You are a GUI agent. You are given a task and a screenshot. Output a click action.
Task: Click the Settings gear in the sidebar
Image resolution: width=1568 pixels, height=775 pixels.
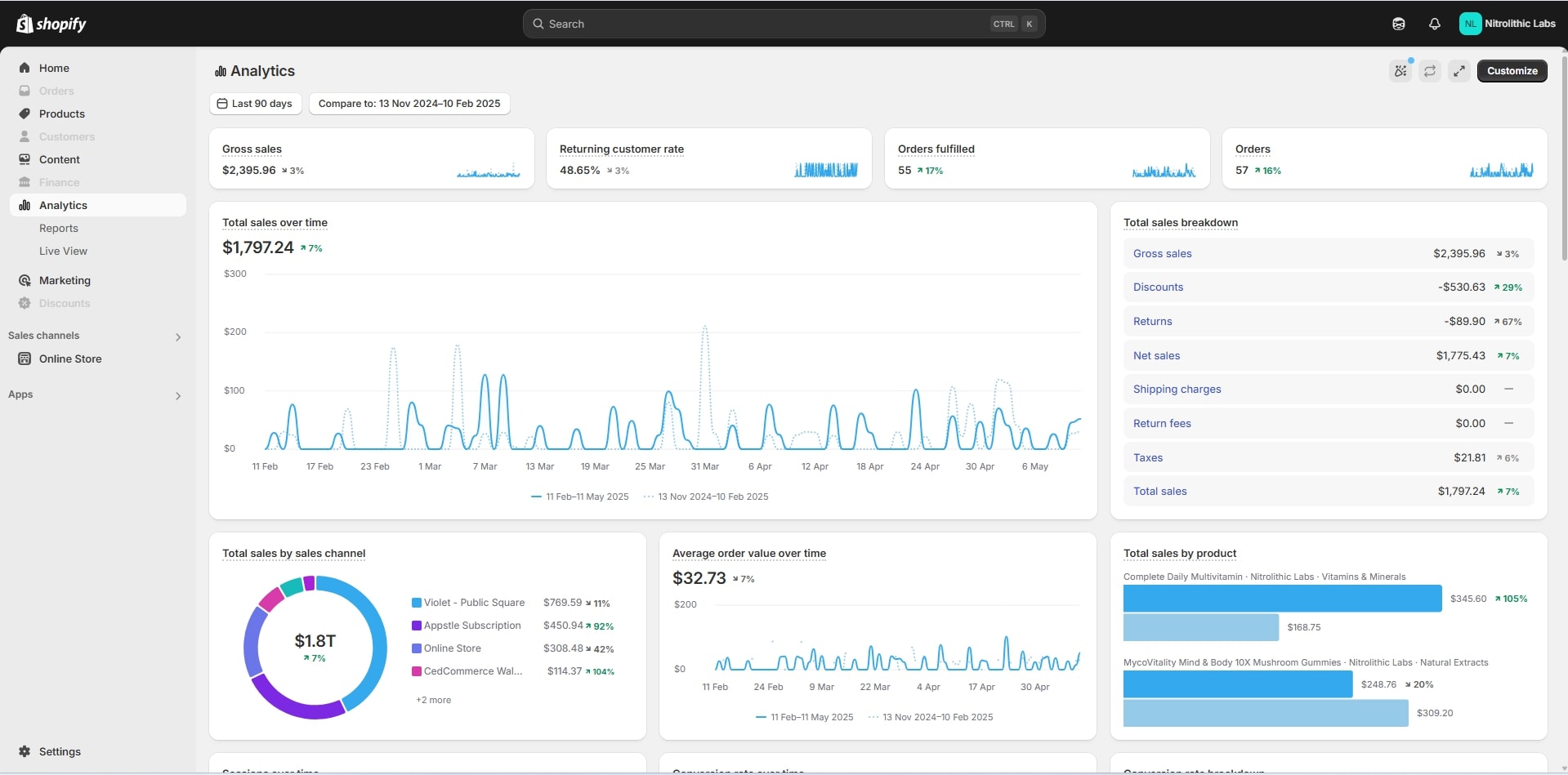pos(25,751)
